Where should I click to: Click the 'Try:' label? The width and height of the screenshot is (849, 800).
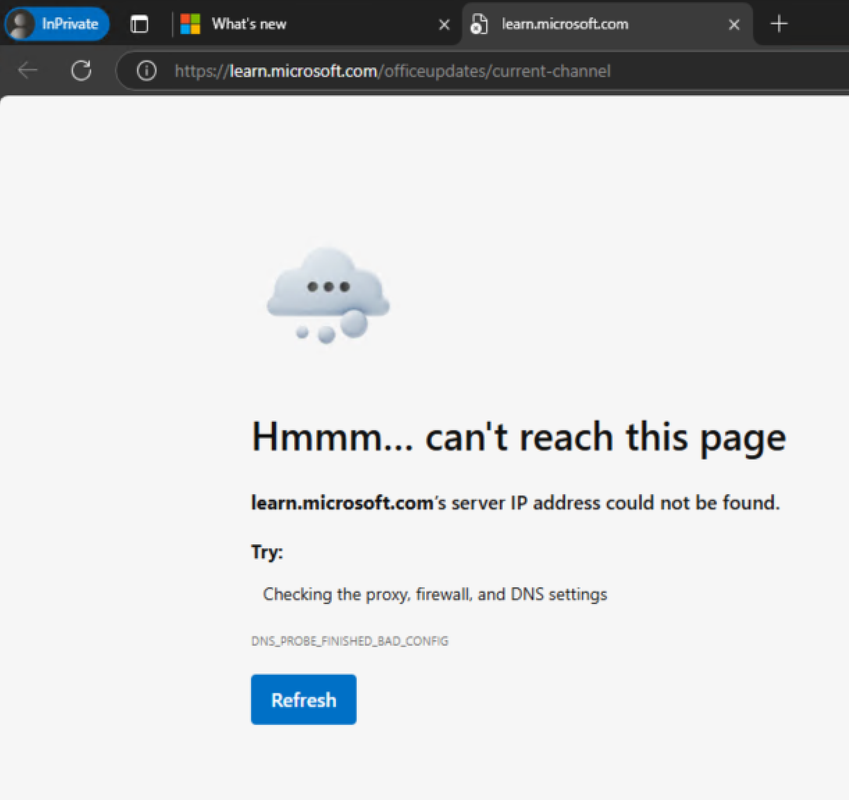click(x=267, y=552)
